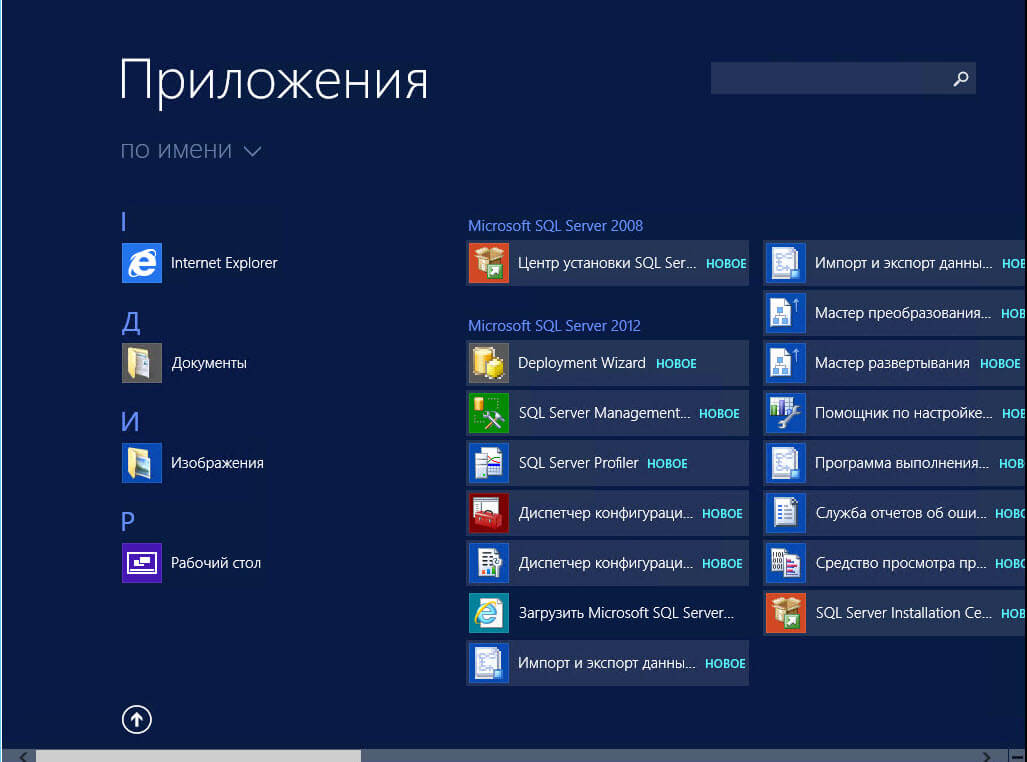Click the horizontal scrollbar thumb
Image resolution: width=1027 pixels, height=762 pixels.
pyautogui.click(x=198, y=757)
